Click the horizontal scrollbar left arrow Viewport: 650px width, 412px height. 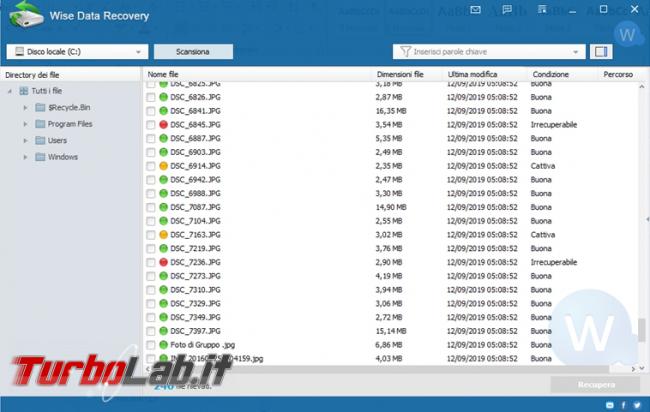[x=148, y=368]
